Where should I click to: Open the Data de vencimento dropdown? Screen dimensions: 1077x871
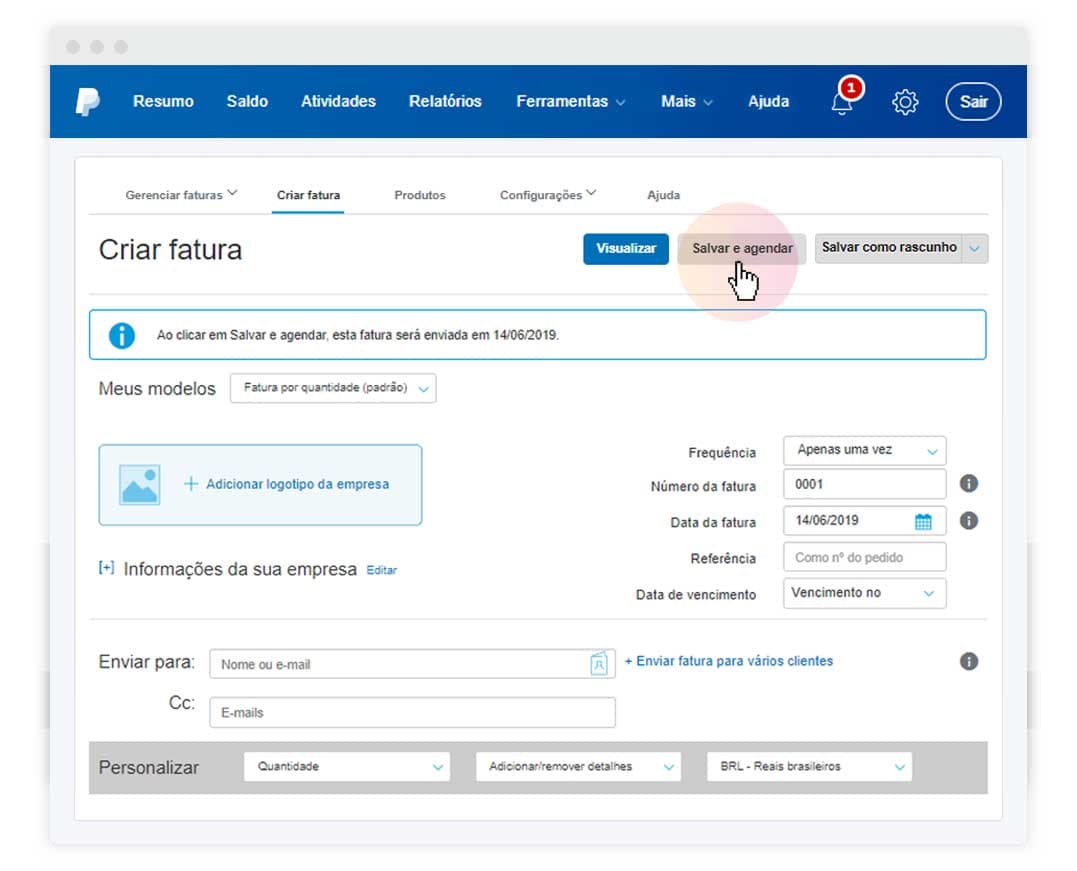(864, 593)
